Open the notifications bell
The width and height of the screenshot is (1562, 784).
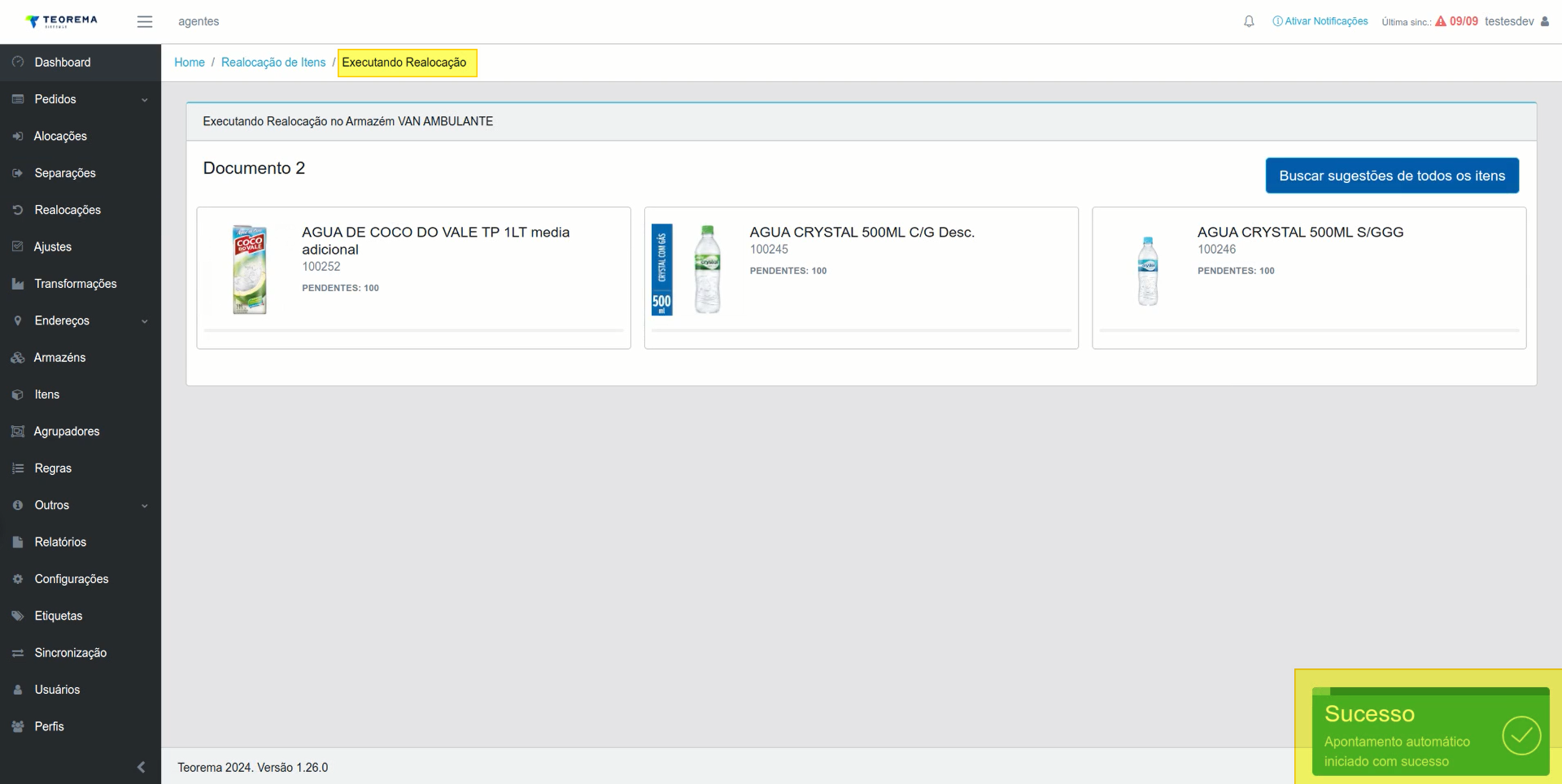tap(1249, 22)
